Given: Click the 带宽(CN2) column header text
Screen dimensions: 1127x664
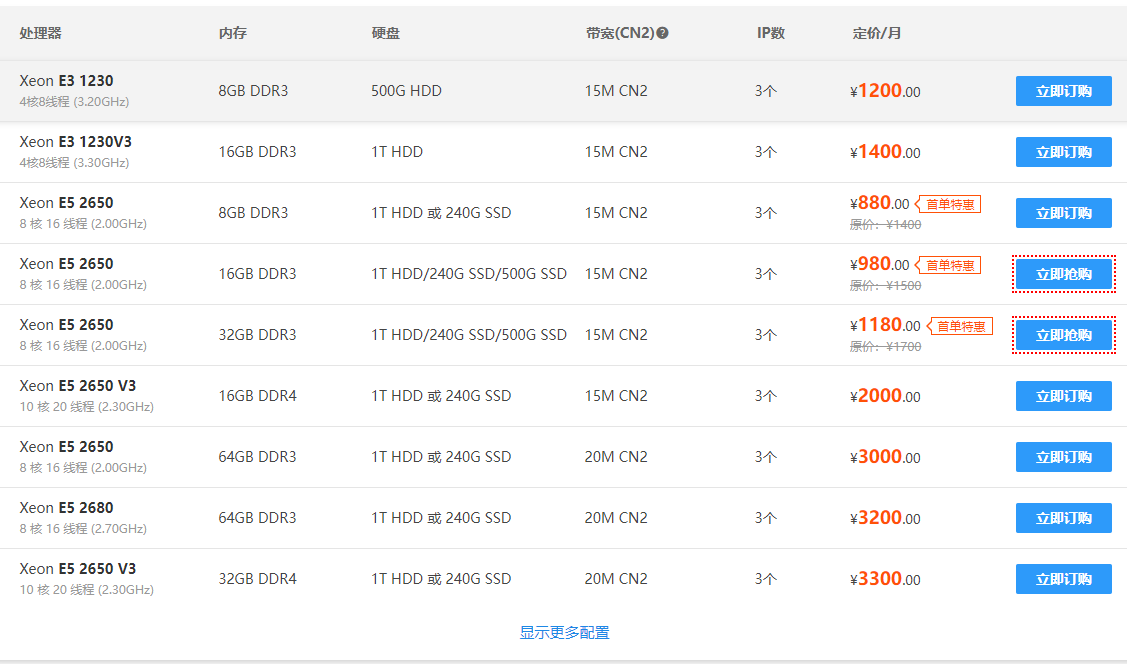Looking at the screenshot, I should pos(620,33).
